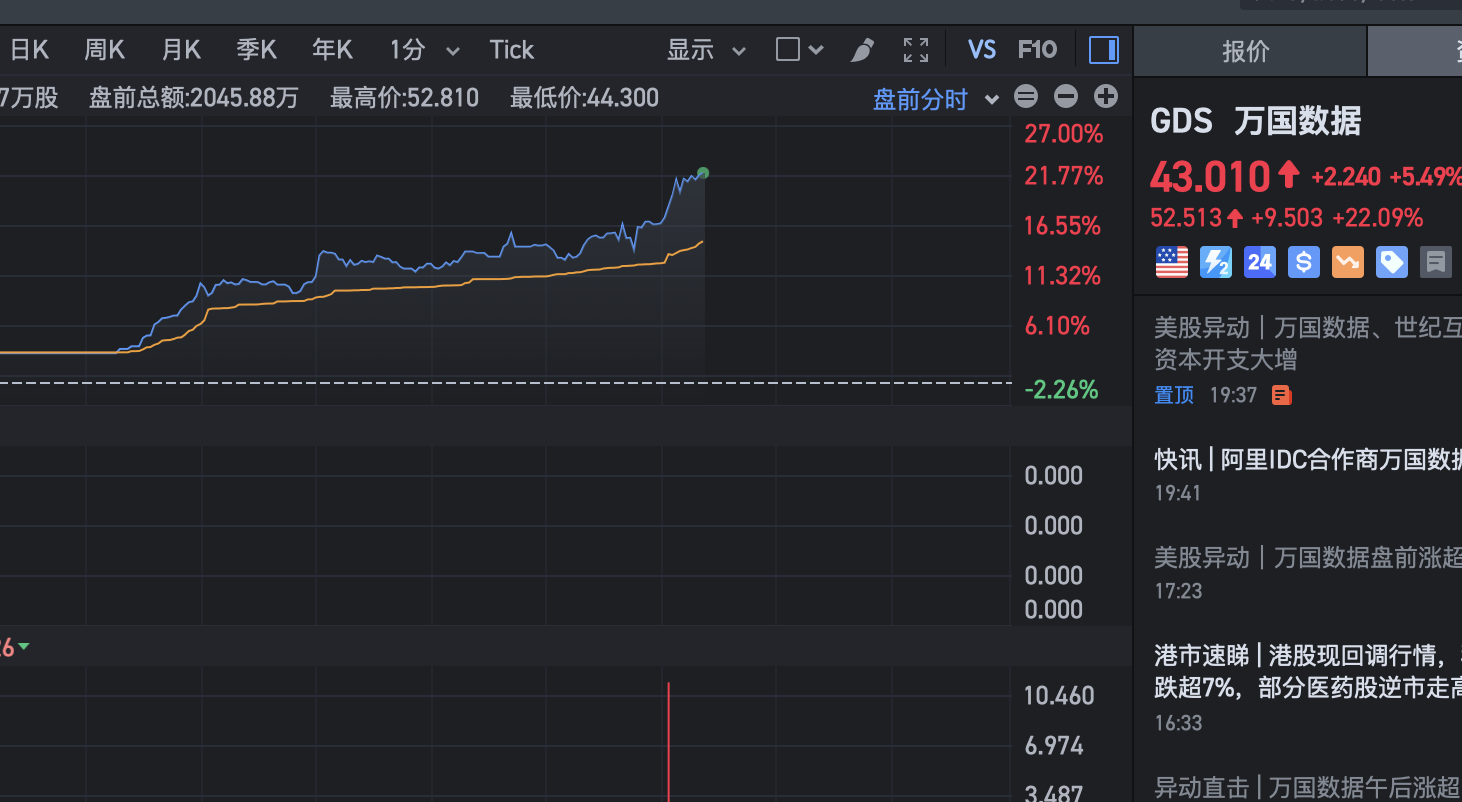Click the 6.974 volume axis label
1462x802 pixels.
pyautogui.click(x=1054, y=746)
